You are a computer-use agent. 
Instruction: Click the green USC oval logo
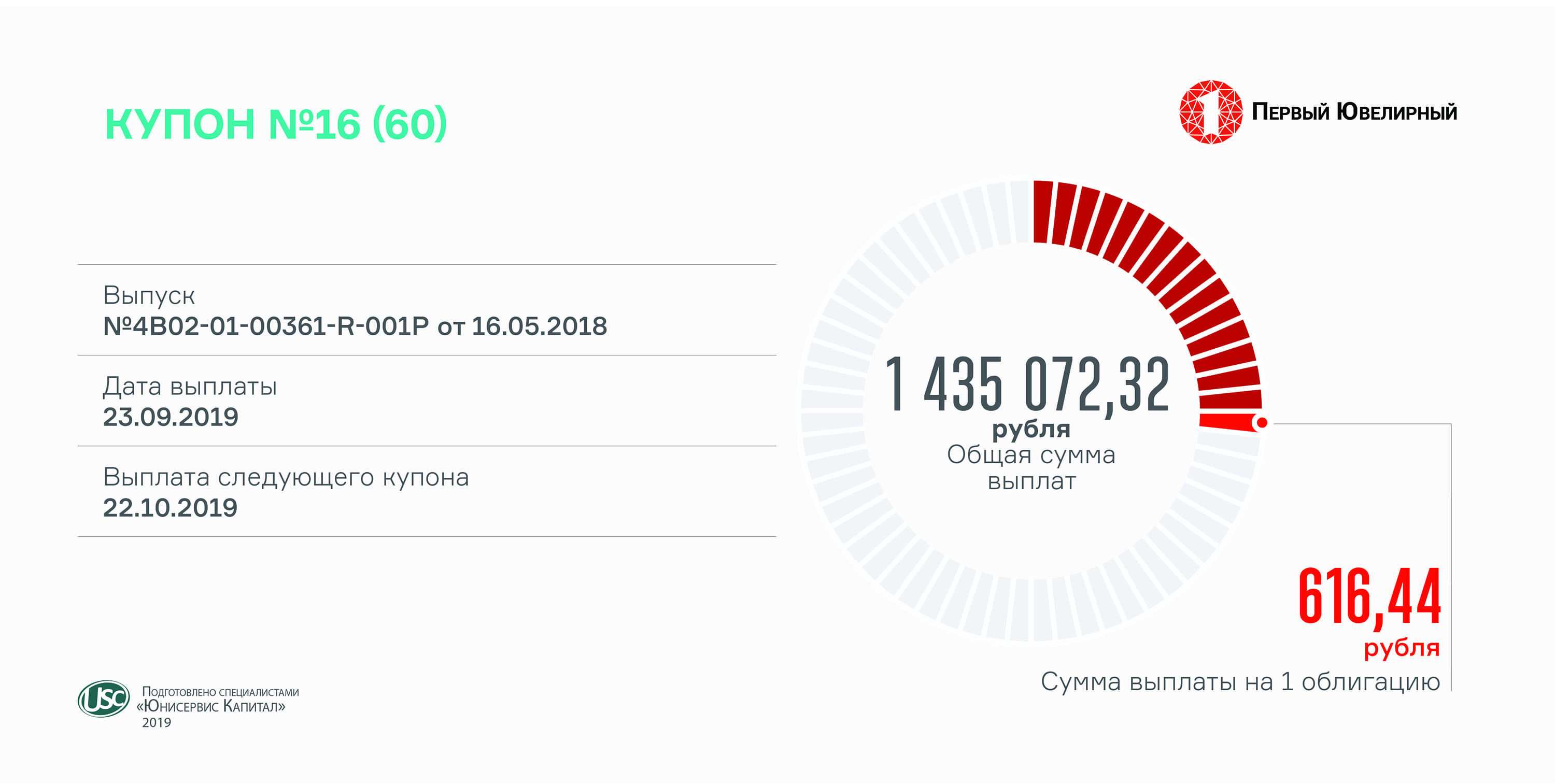[x=103, y=699]
